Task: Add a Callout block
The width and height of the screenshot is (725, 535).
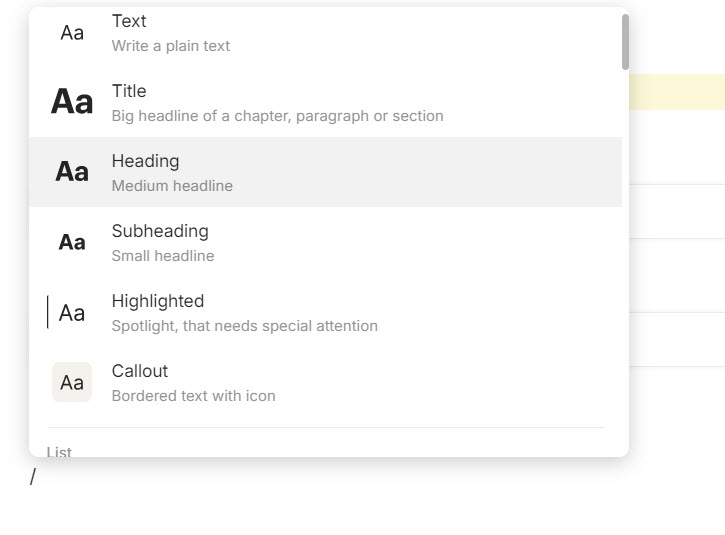Action: pos(325,382)
